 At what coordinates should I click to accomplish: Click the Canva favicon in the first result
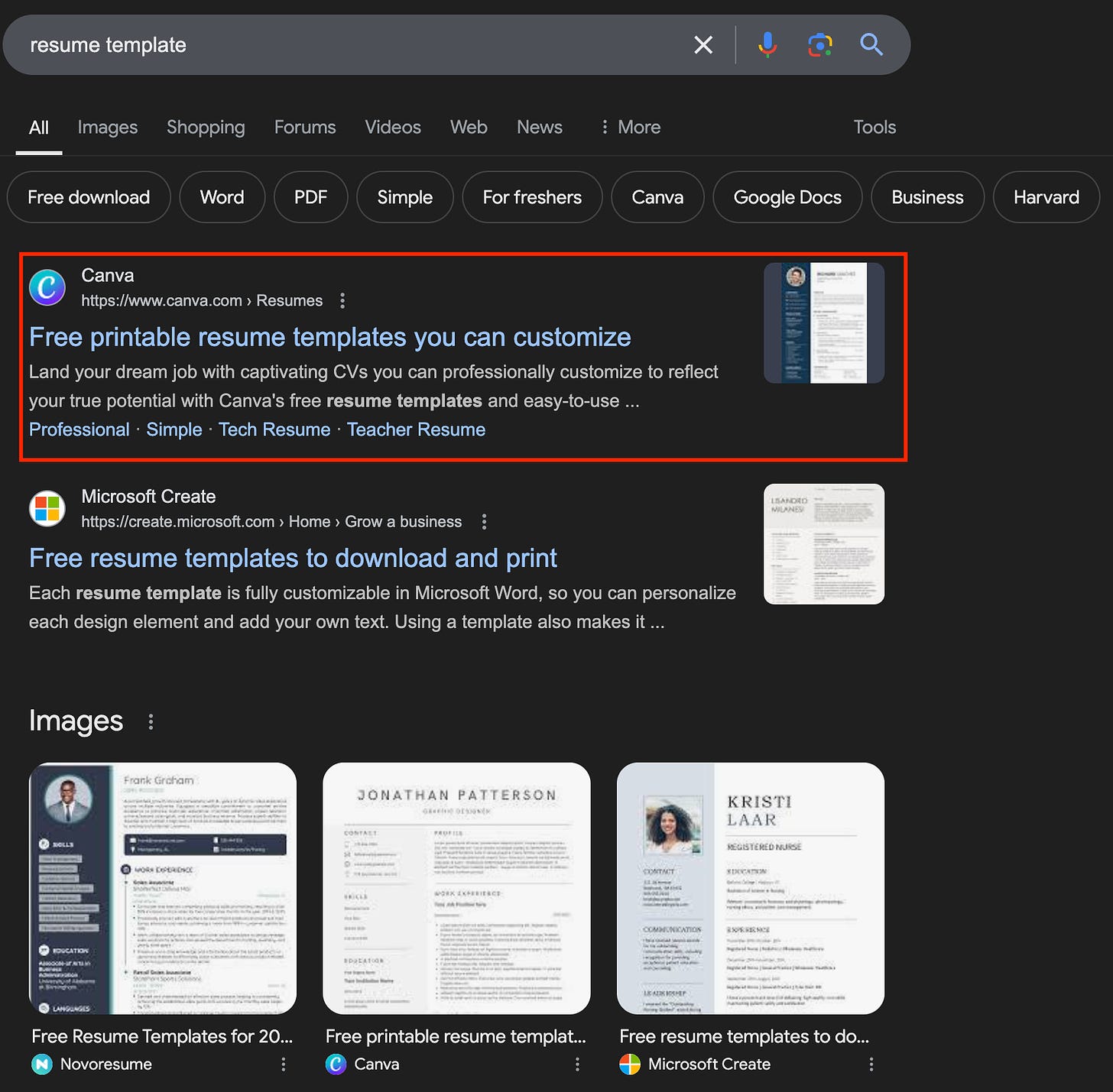47,288
